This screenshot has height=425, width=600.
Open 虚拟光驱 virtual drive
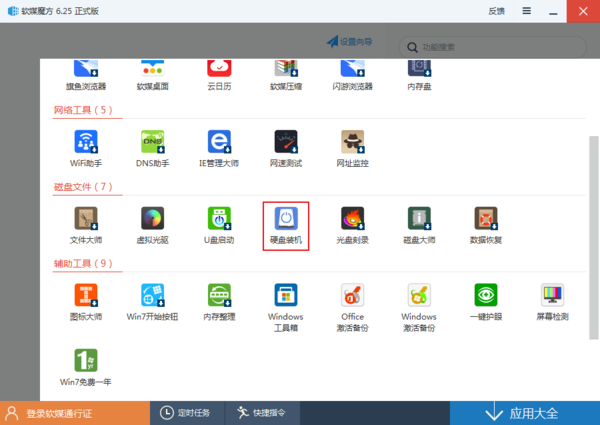click(153, 223)
